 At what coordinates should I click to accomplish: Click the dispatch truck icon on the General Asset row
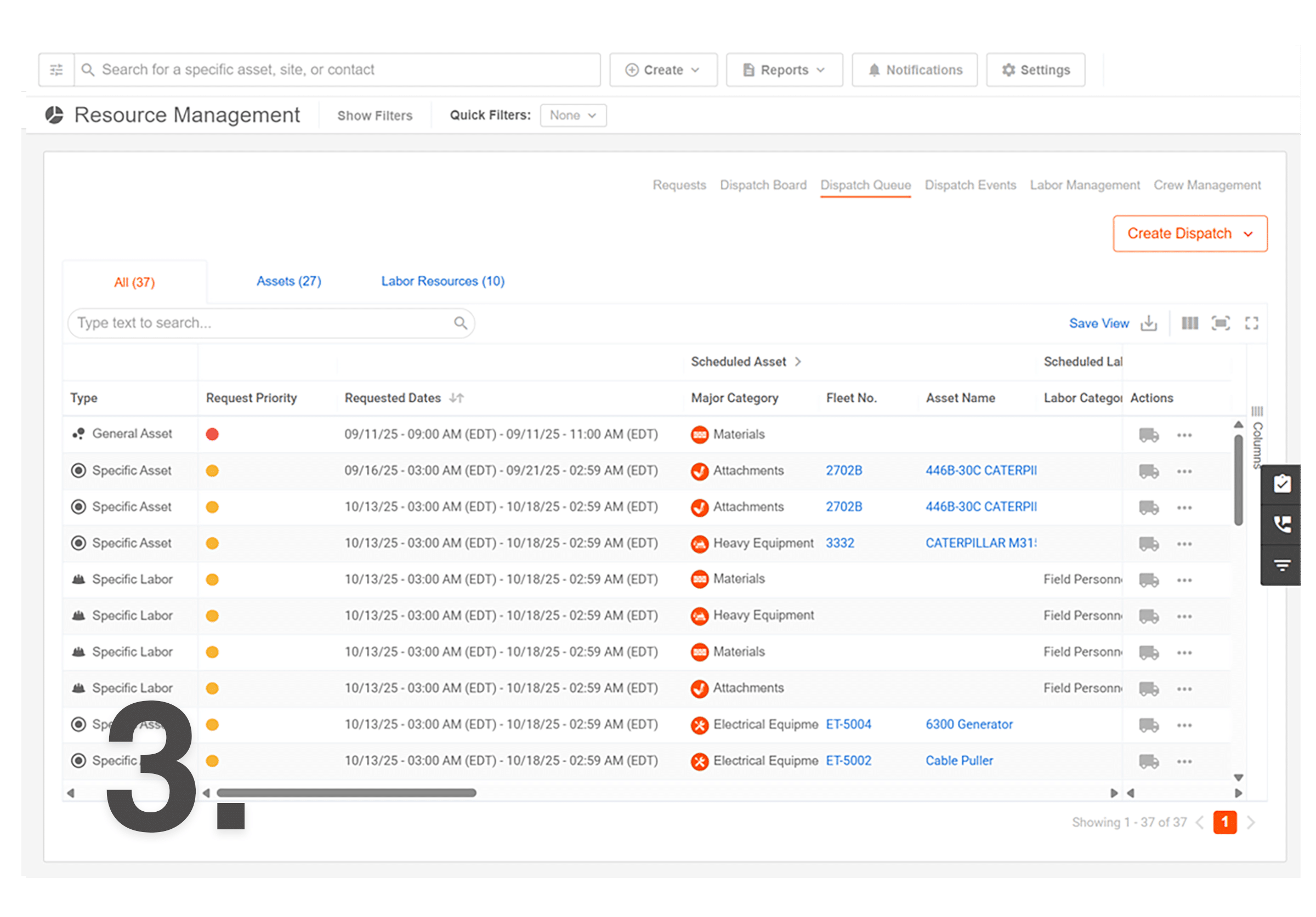pyautogui.click(x=1148, y=434)
